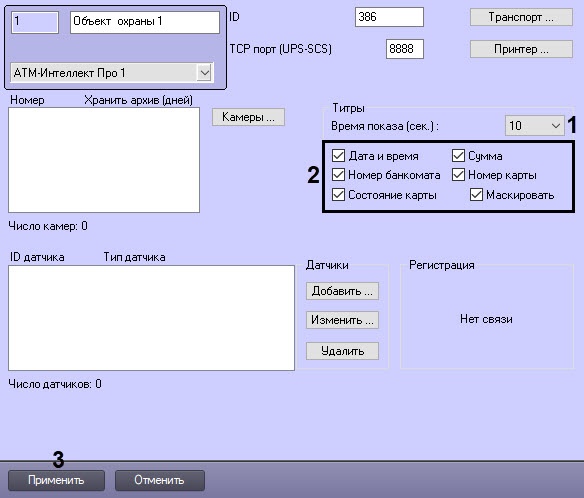Open the Время показа dropdown
The image size is (584, 498).
pos(534,126)
